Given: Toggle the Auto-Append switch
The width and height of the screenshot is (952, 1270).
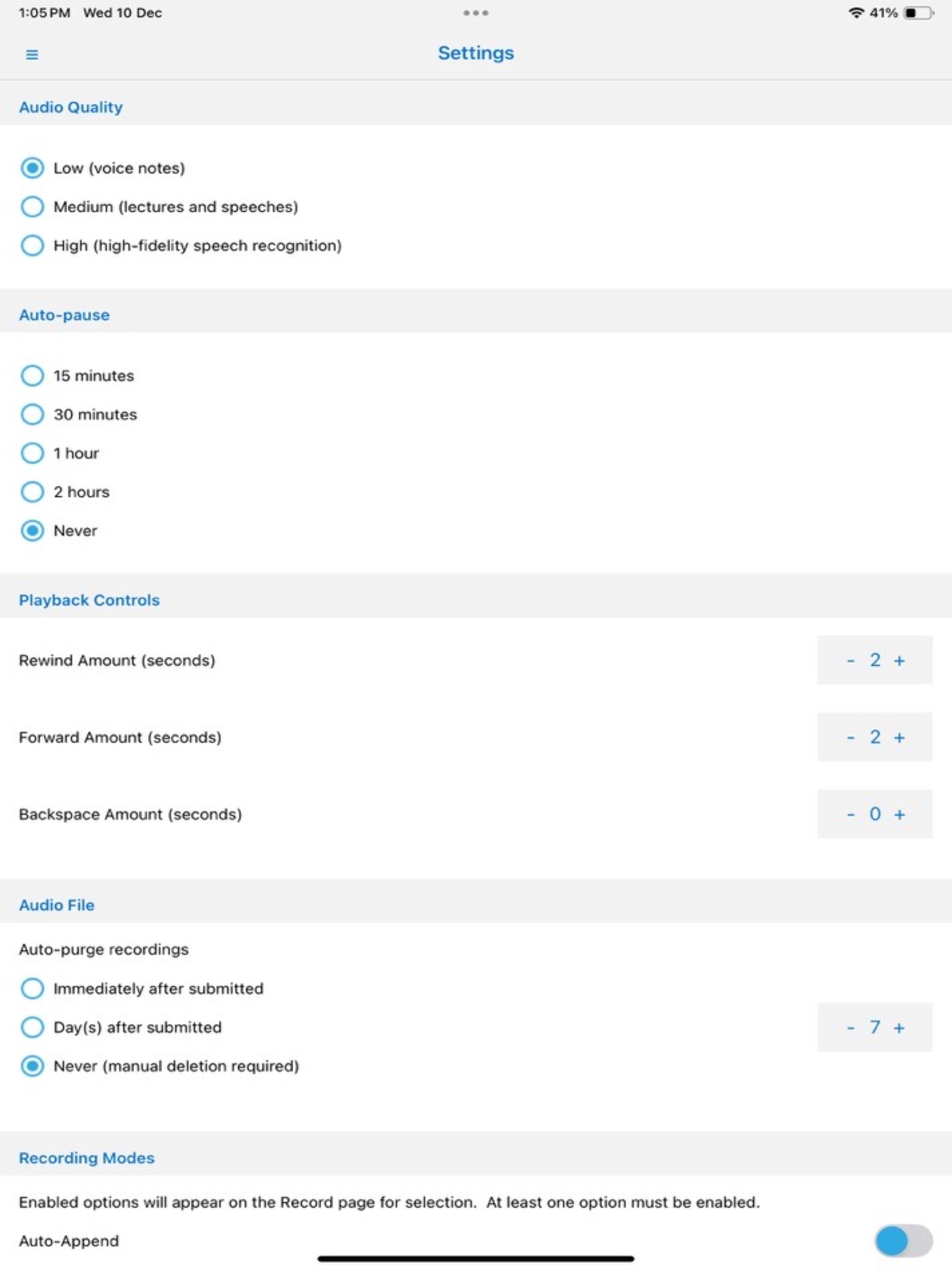Looking at the screenshot, I should pyautogui.click(x=903, y=1241).
